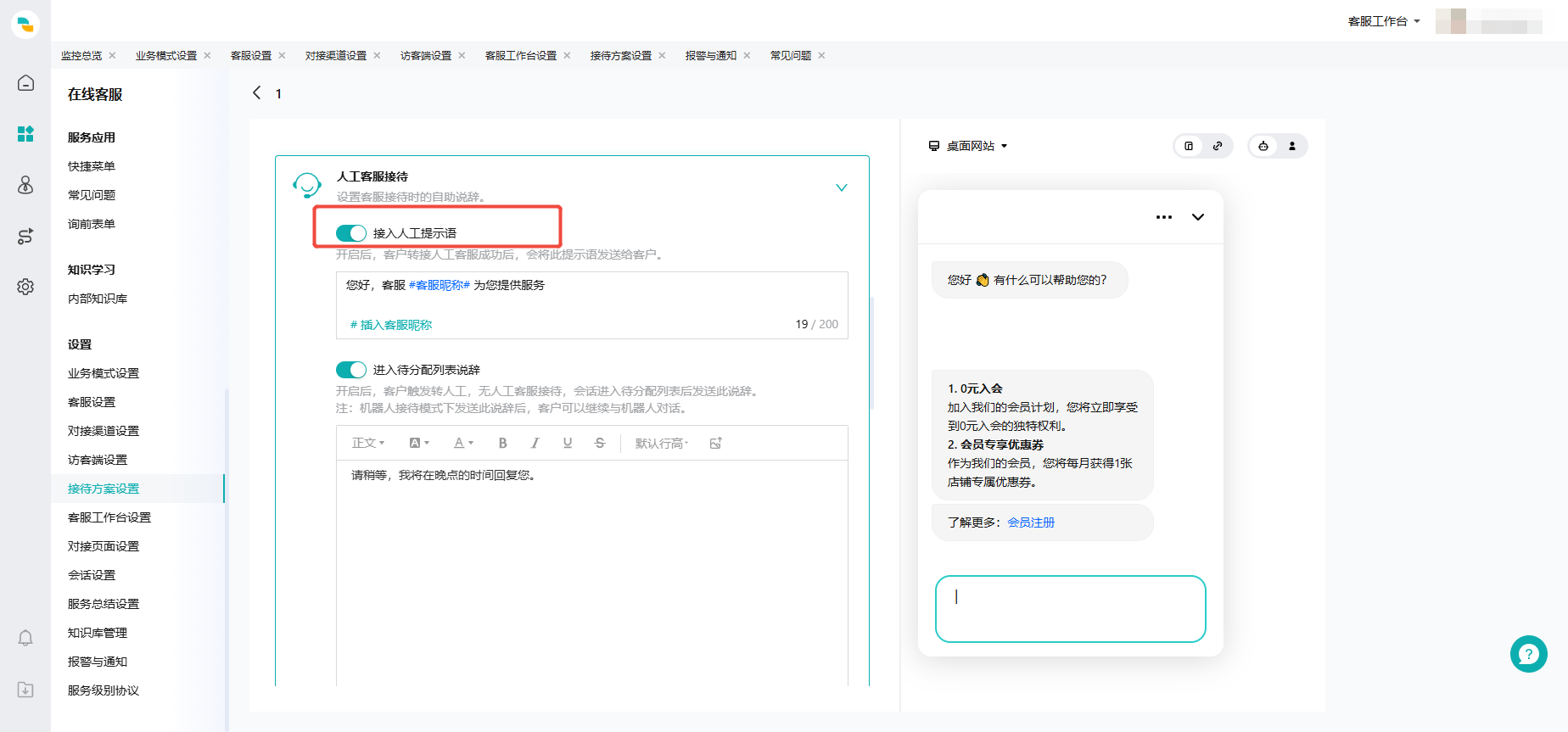
Task: Close the 访客端设置 tab
Action: 462,55
